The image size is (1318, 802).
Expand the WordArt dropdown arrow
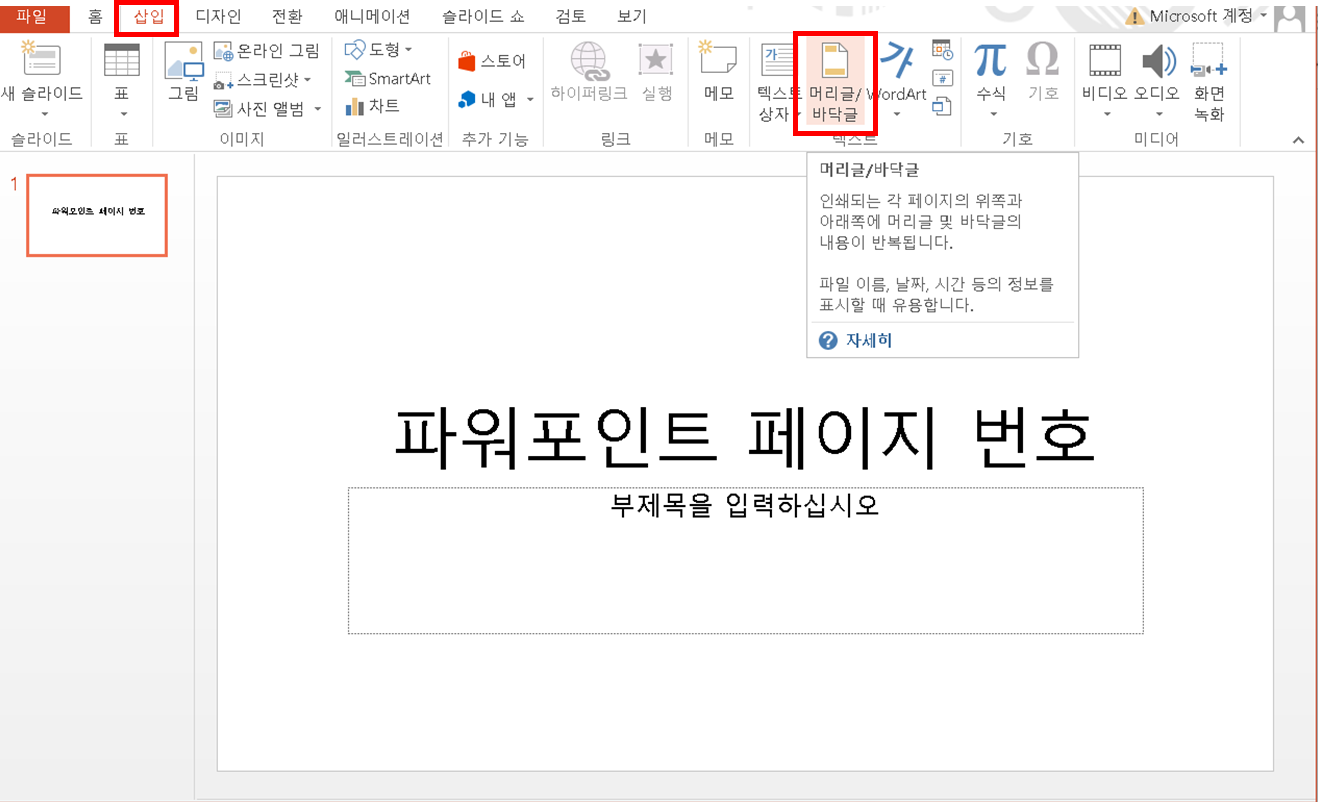tap(897, 114)
